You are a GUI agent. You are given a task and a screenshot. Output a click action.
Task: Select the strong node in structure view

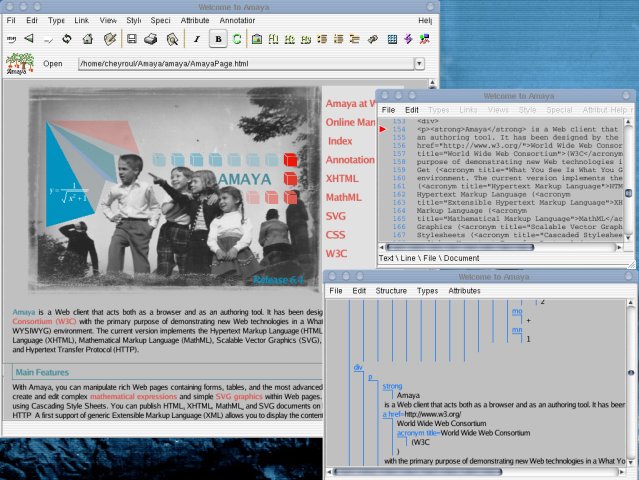(392, 386)
